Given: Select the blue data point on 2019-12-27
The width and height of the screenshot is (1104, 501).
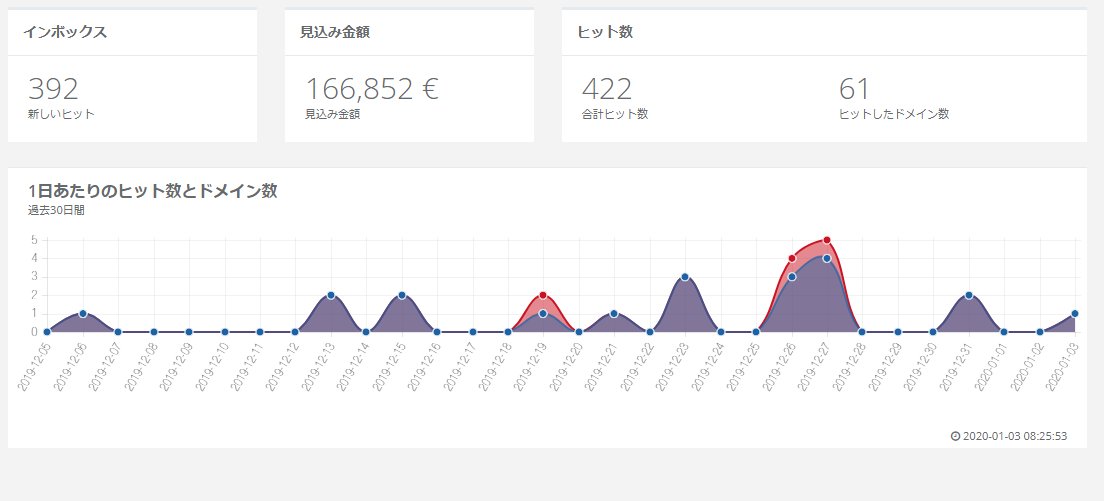Looking at the screenshot, I should (x=827, y=258).
